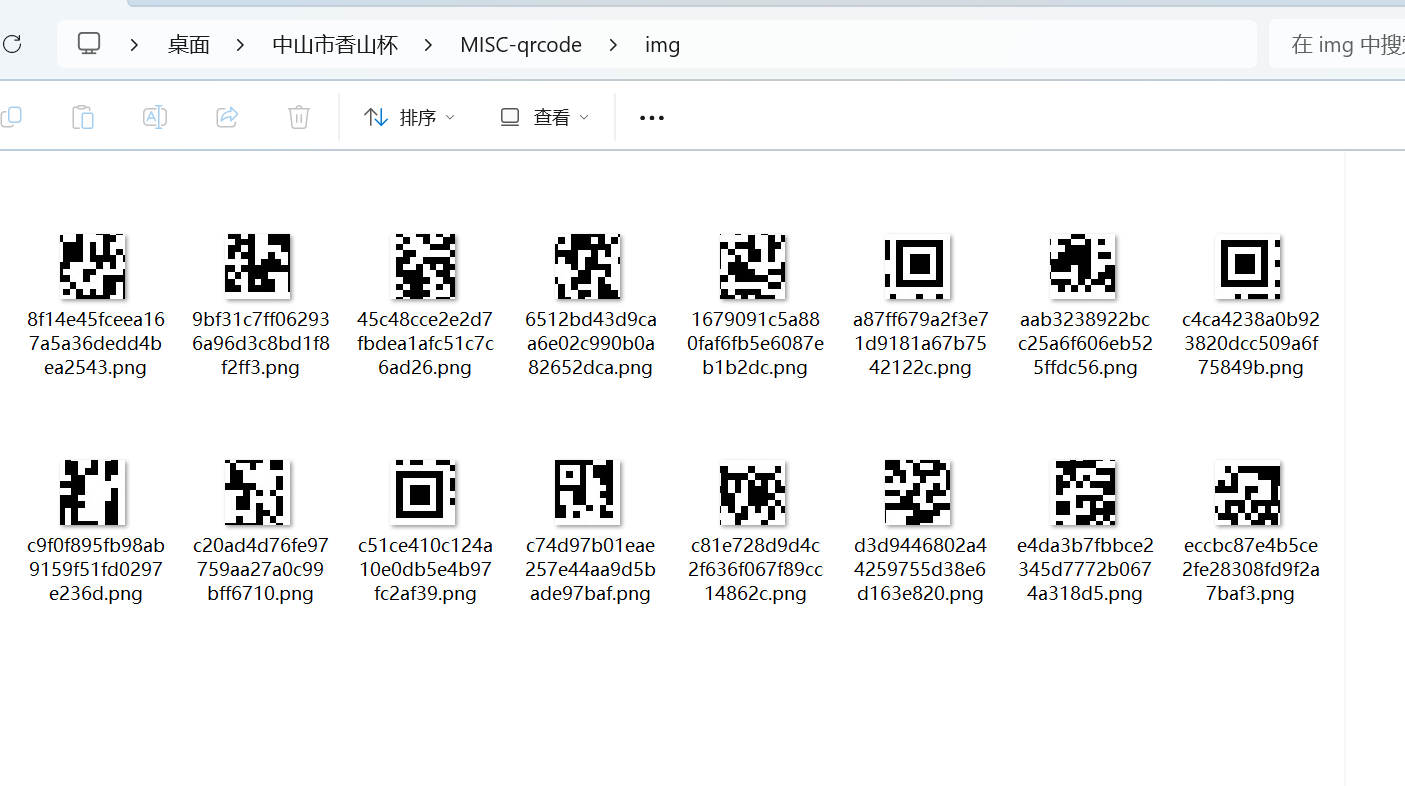Open the 排序 sort dropdown

pyautogui.click(x=410, y=117)
